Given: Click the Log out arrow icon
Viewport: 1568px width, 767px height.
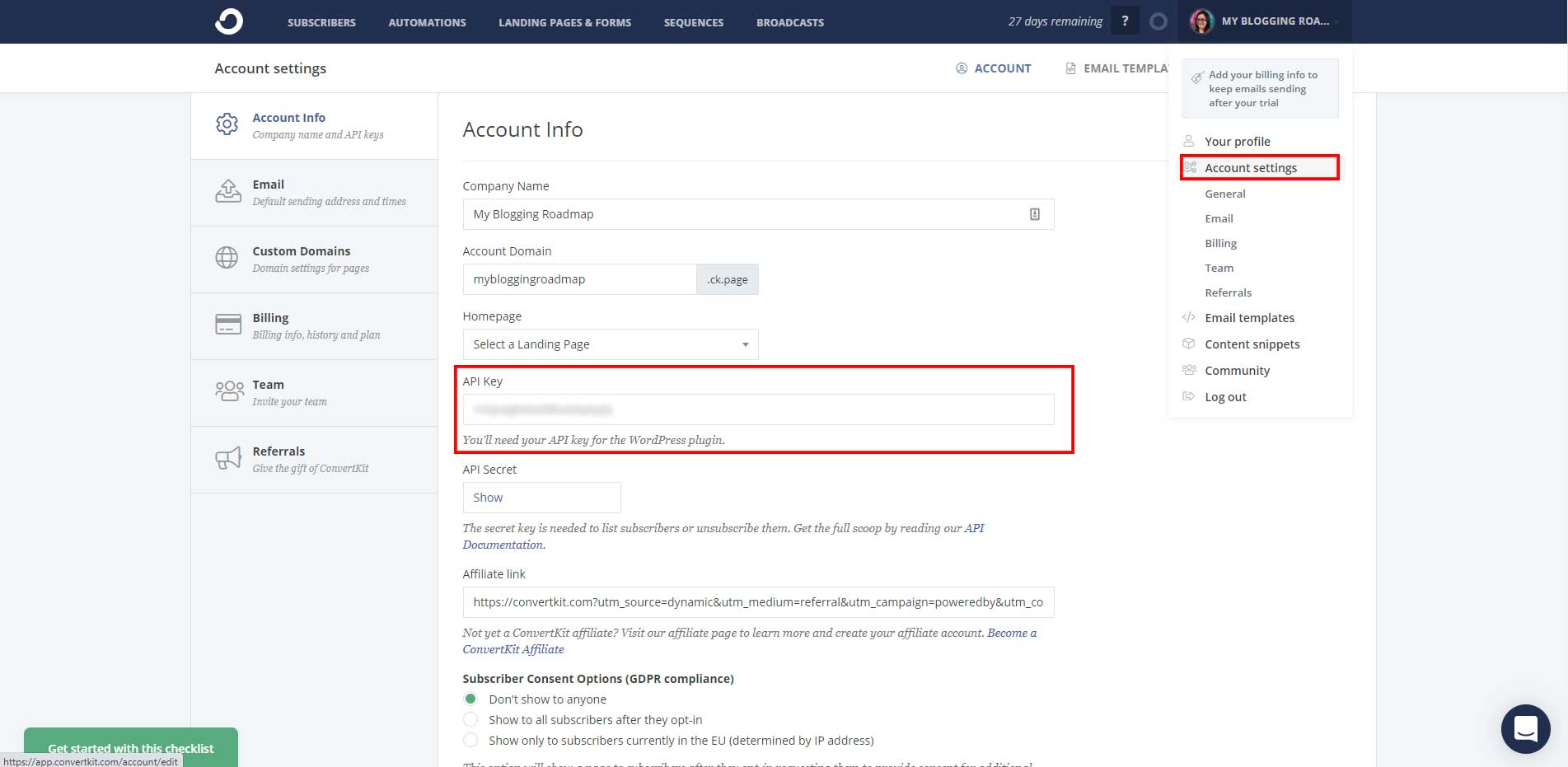Looking at the screenshot, I should pyautogui.click(x=1189, y=396).
